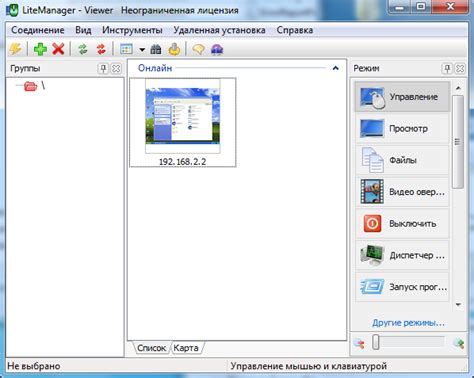Switch to the Карта tab
Viewport: 474px width, 378px height.
pyautogui.click(x=186, y=348)
